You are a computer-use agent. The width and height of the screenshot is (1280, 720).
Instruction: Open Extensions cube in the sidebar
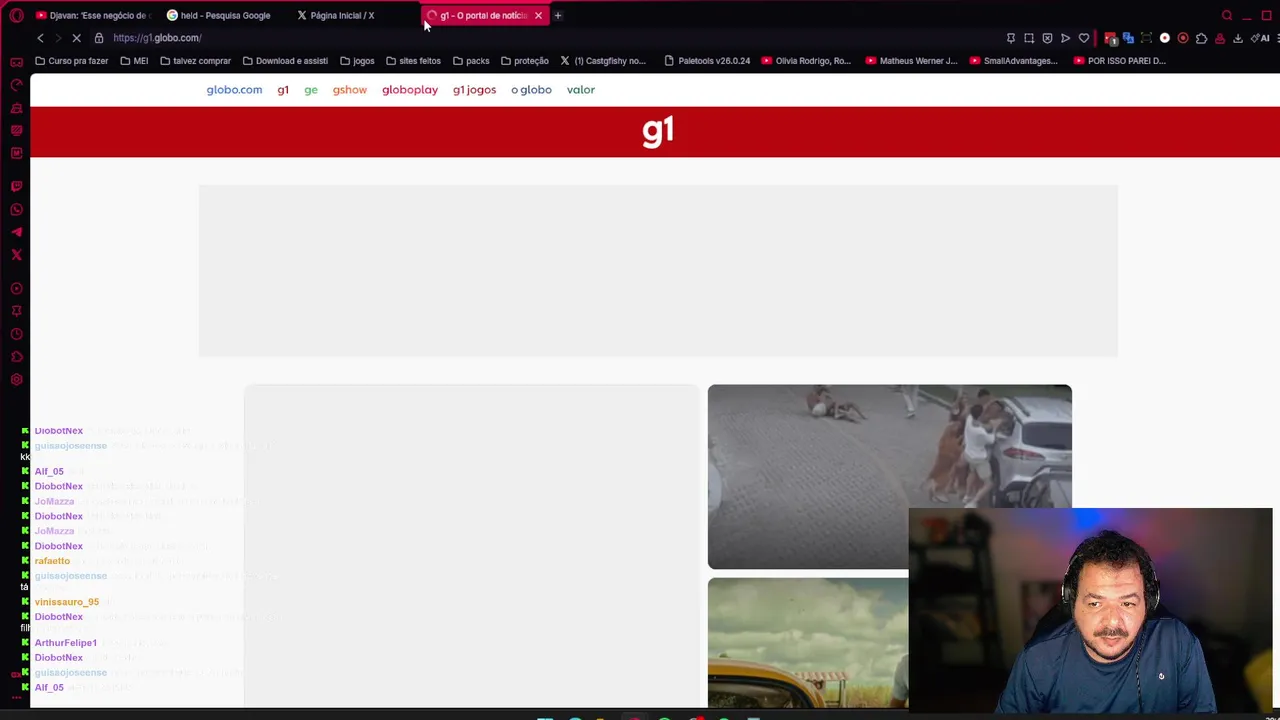pos(16,357)
